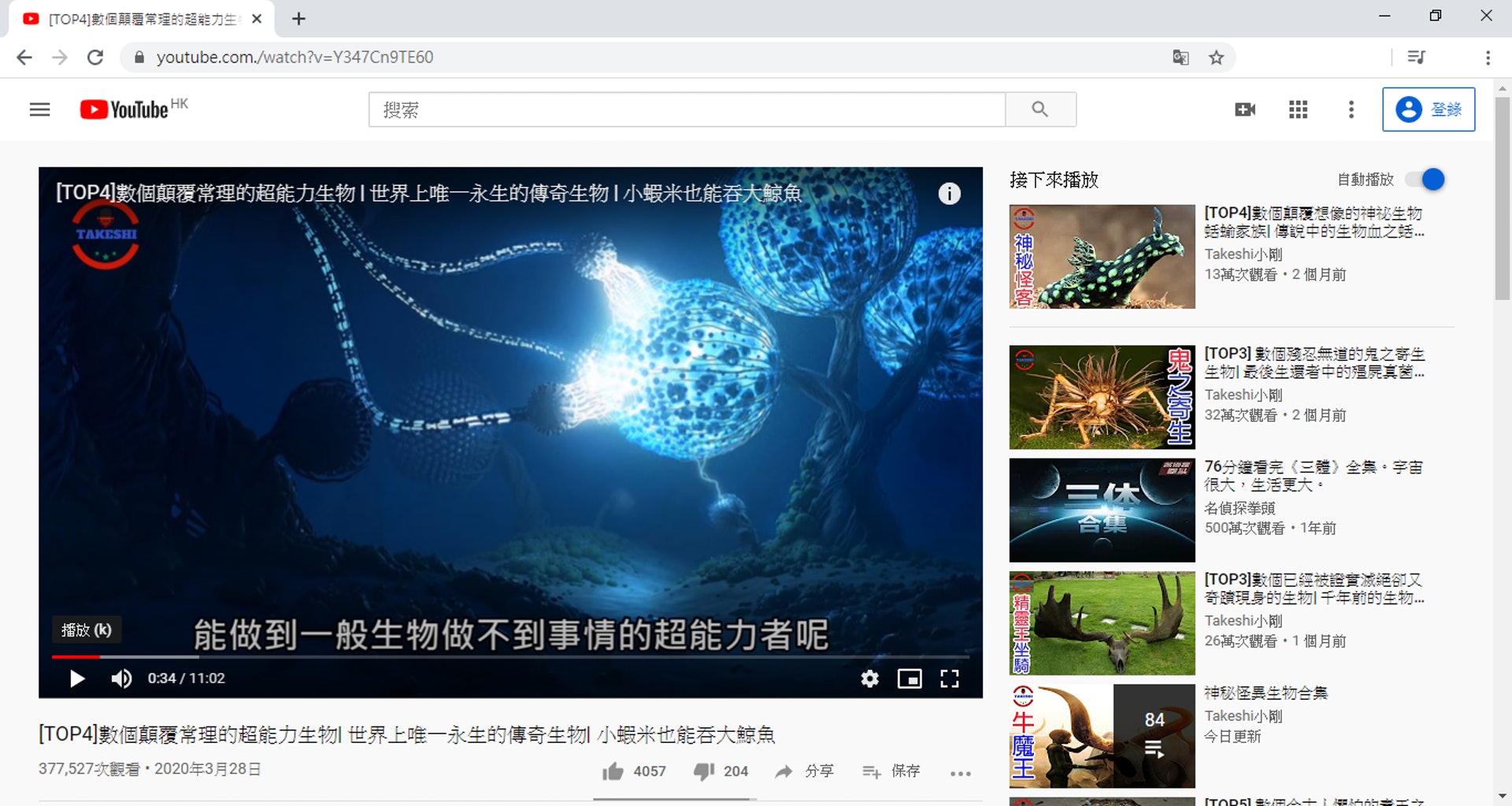Open Chrome three-dot menu
This screenshot has height=806, width=1512.
[1488, 58]
